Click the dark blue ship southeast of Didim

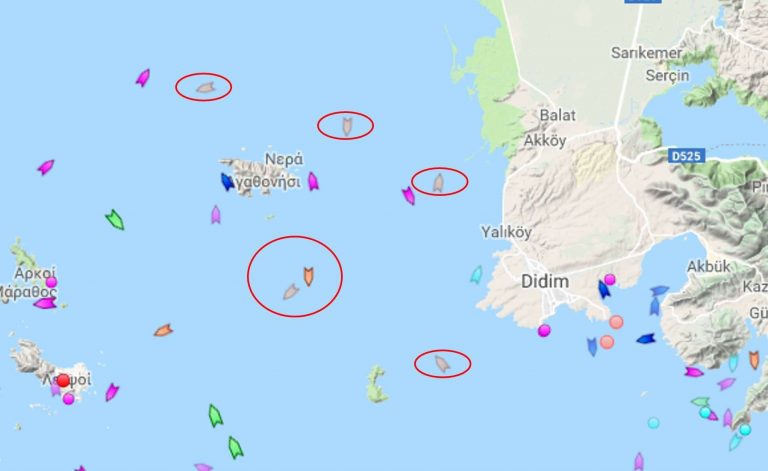point(646,338)
